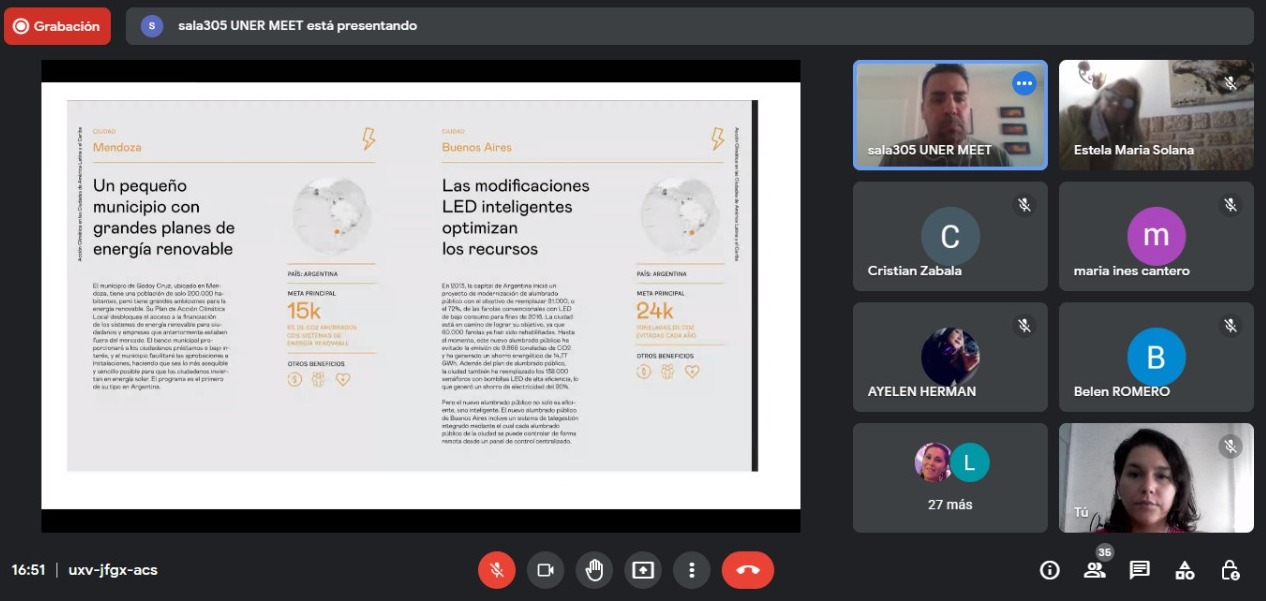Click the Mendoza city heading on the slide
This screenshot has width=1266, height=601.
[x=117, y=147]
